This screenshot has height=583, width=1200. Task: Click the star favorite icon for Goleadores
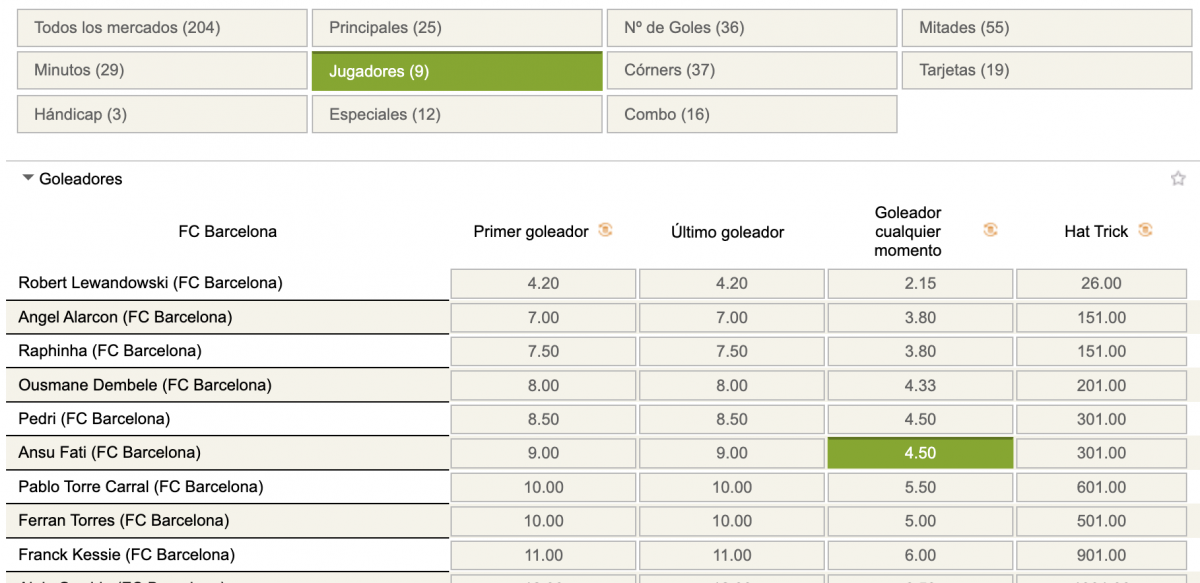[1178, 179]
